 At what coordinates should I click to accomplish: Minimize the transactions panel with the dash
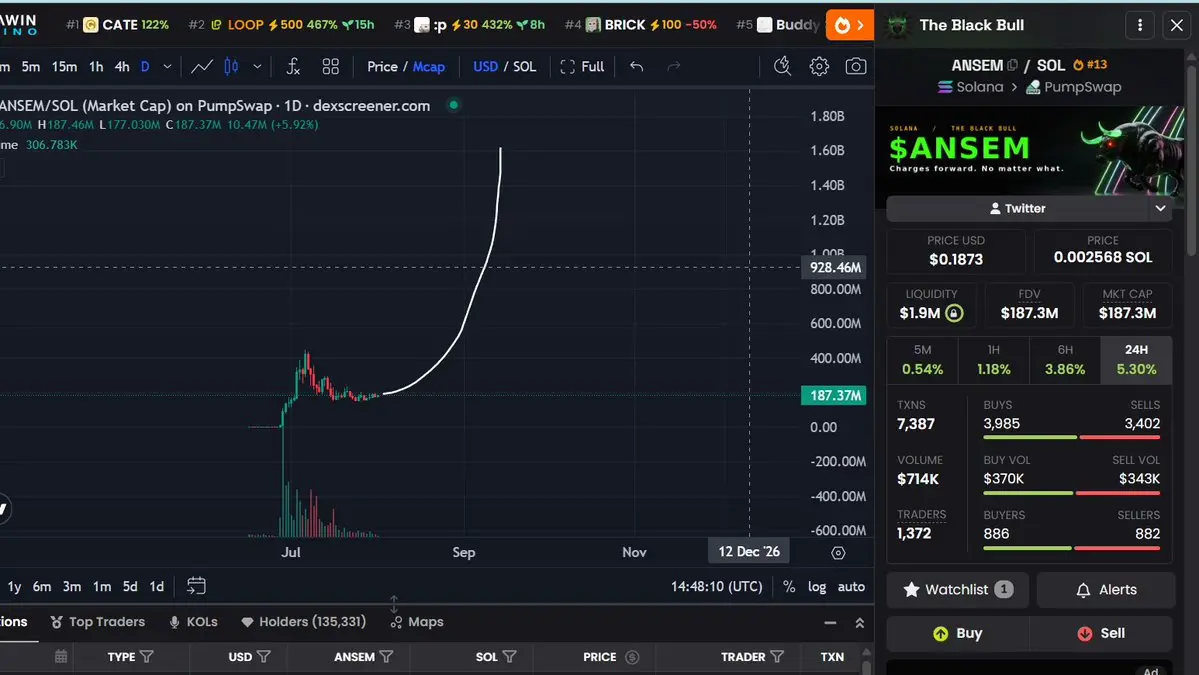(830, 623)
